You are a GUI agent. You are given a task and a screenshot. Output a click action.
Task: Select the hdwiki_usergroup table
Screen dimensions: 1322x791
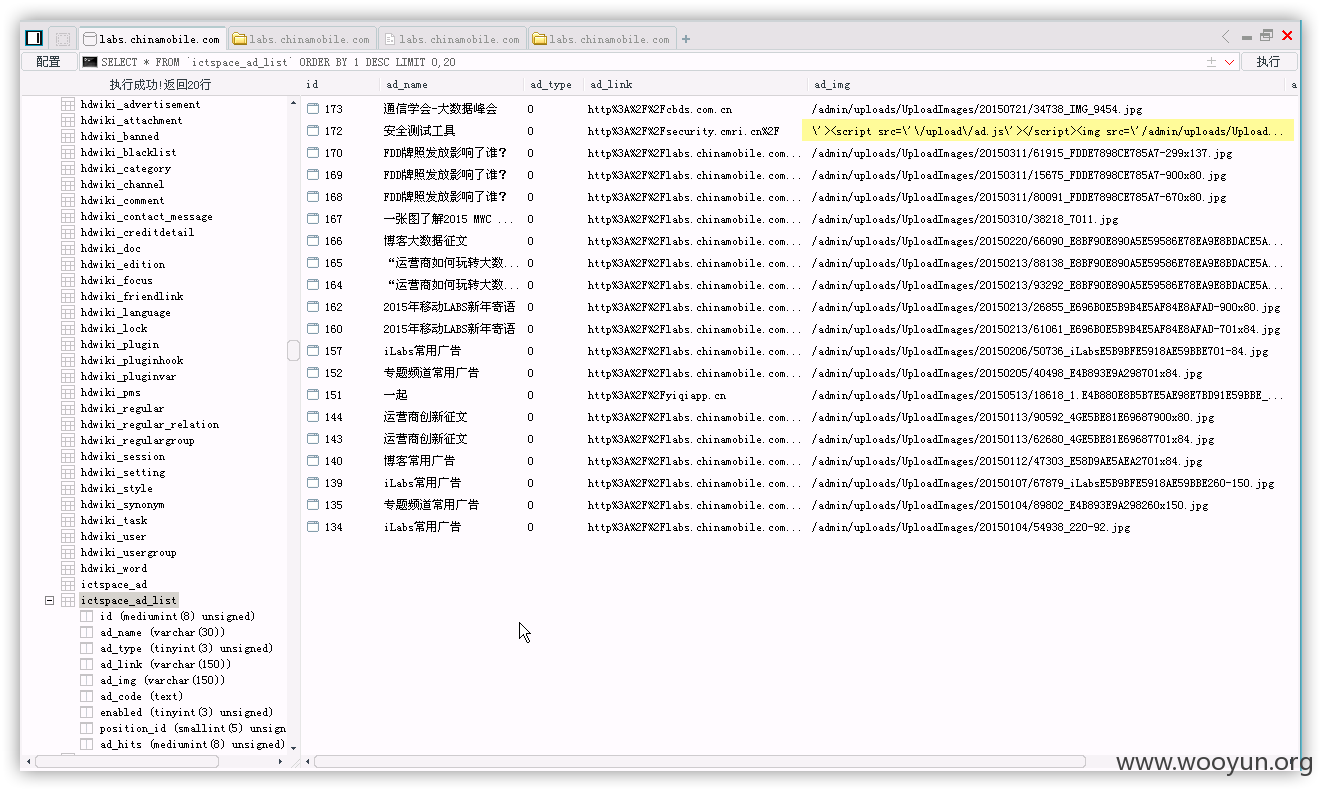(x=128, y=552)
